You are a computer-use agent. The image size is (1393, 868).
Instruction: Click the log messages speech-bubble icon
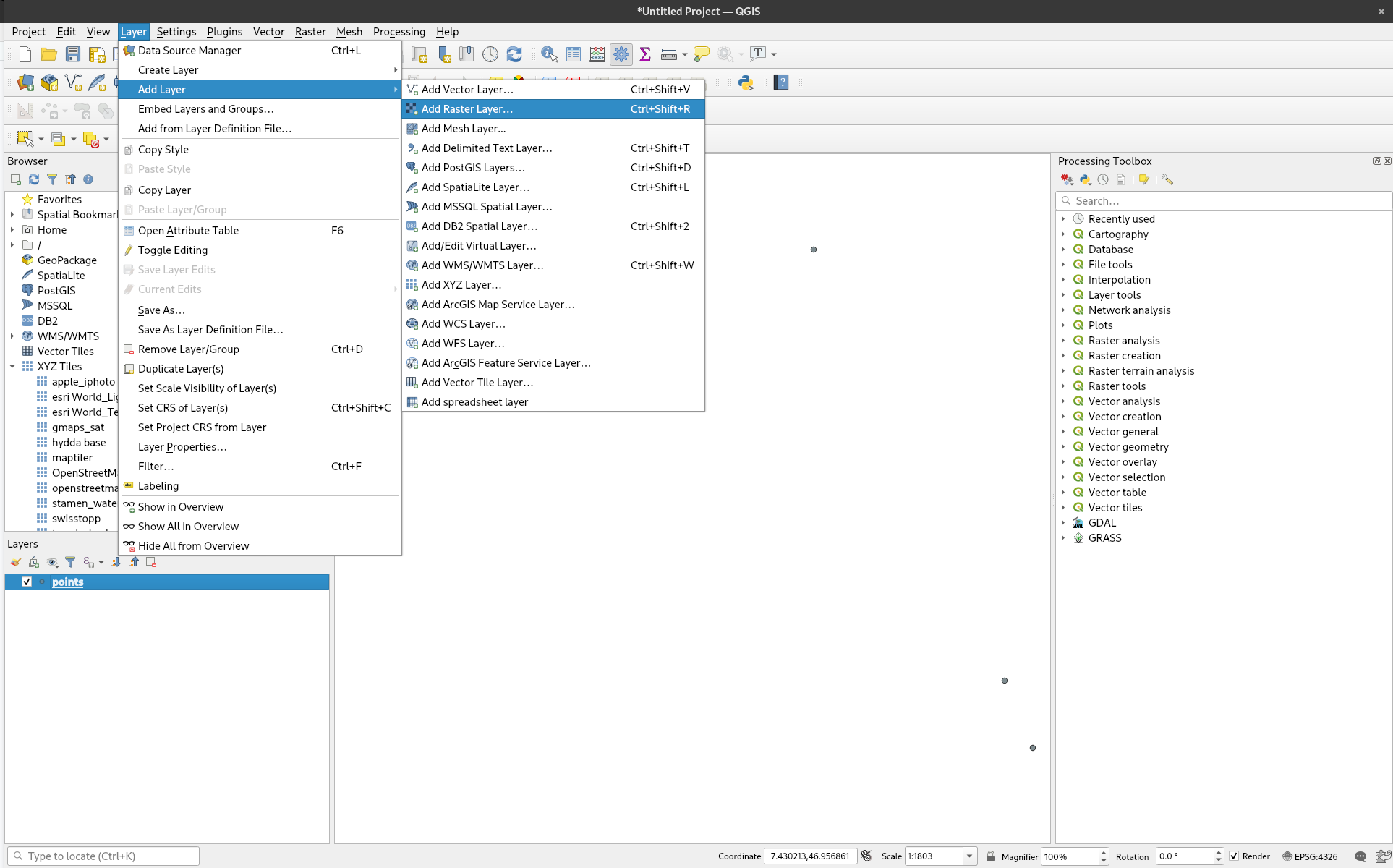pyautogui.click(x=1360, y=856)
